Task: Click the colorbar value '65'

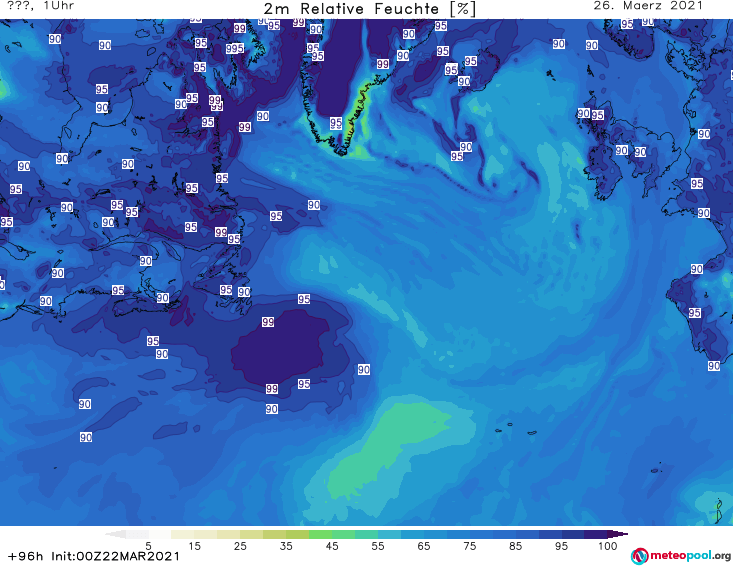Action: tap(424, 546)
